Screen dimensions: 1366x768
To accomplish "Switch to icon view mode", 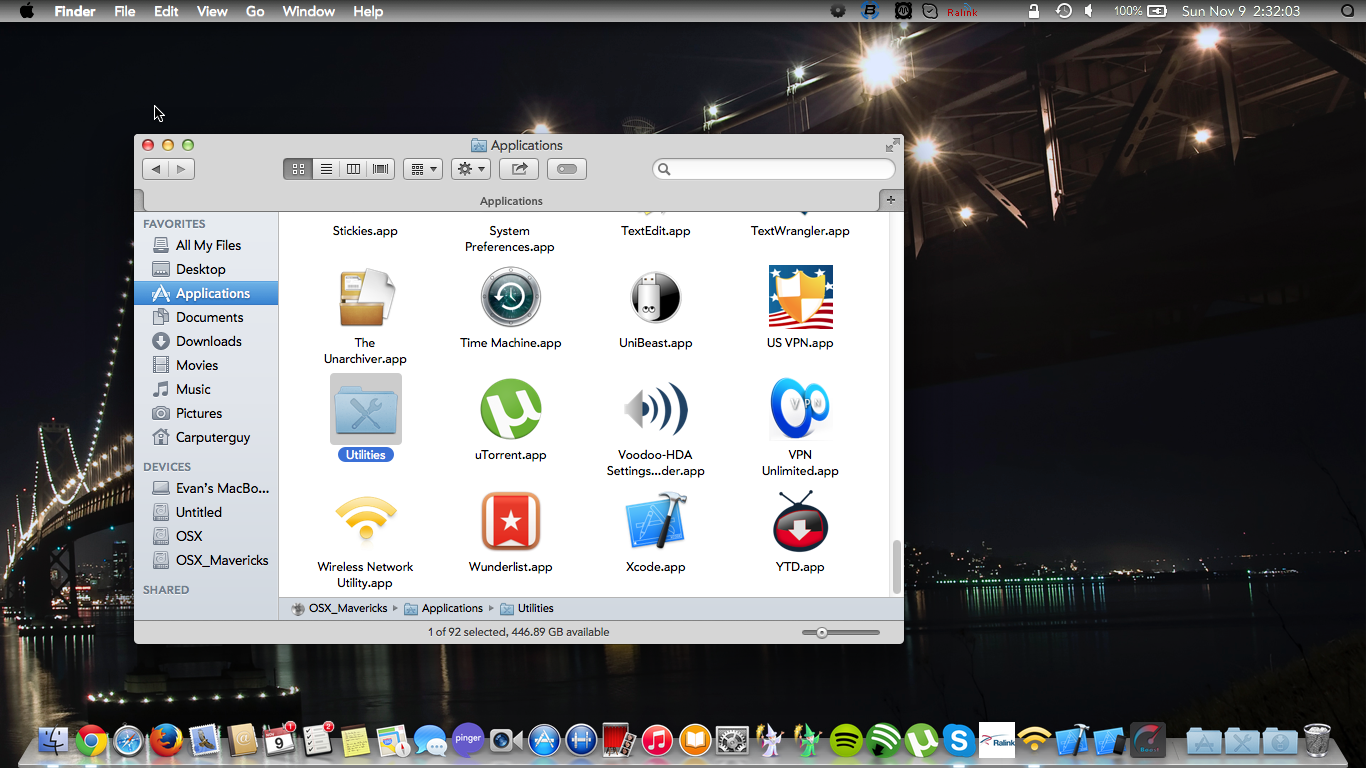I will [298, 169].
